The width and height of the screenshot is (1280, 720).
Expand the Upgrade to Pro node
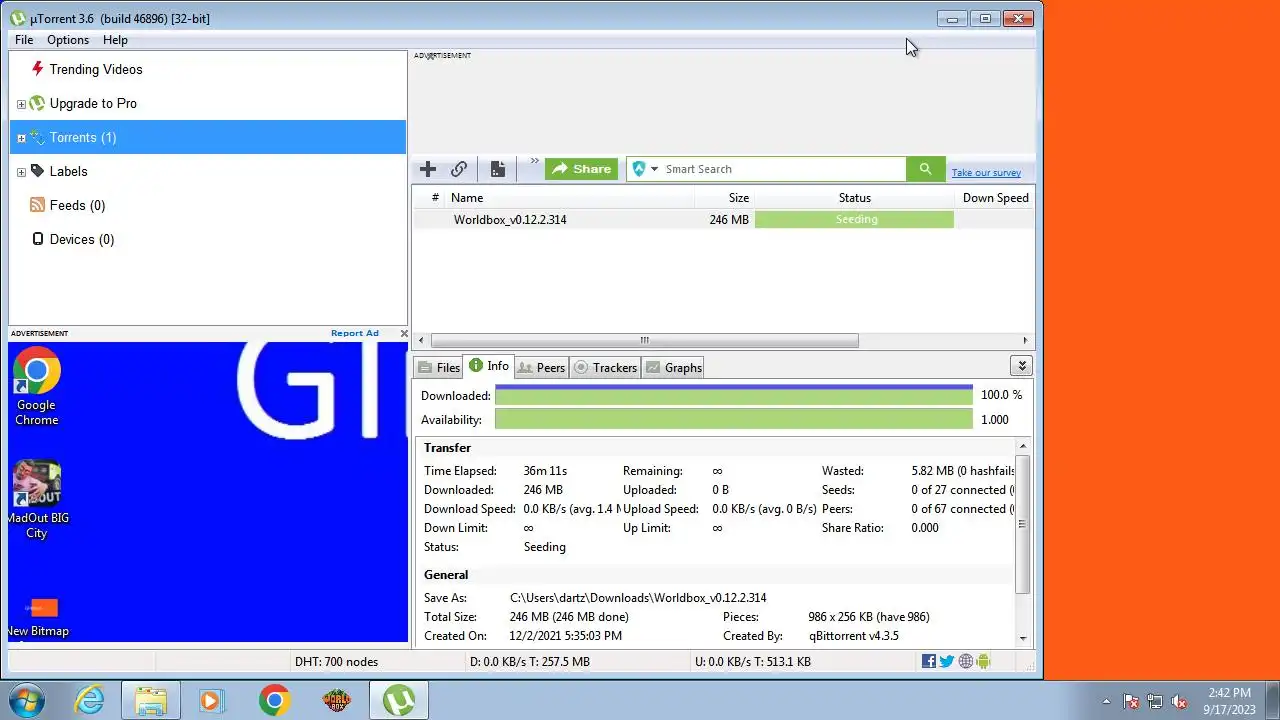tap(21, 104)
